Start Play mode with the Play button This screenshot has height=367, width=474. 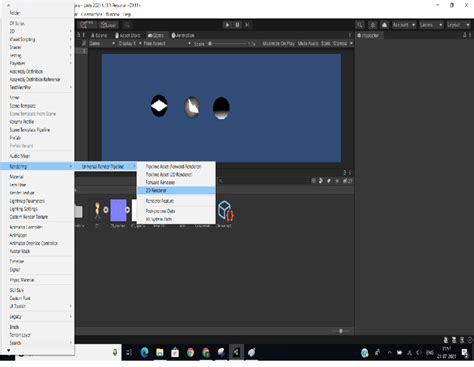coord(227,25)
